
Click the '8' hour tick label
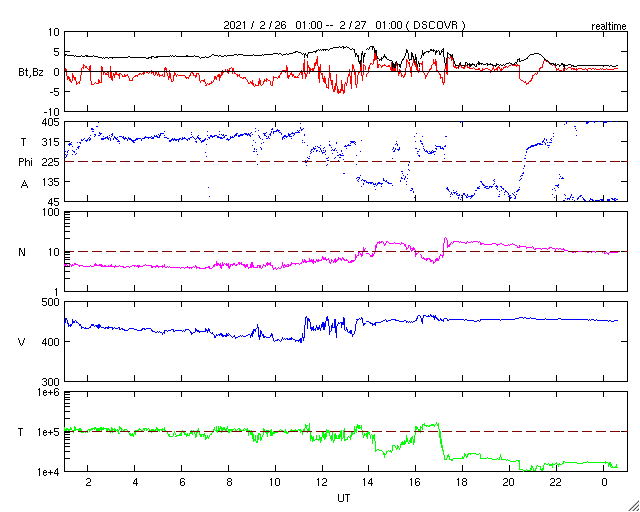[229, 481]
